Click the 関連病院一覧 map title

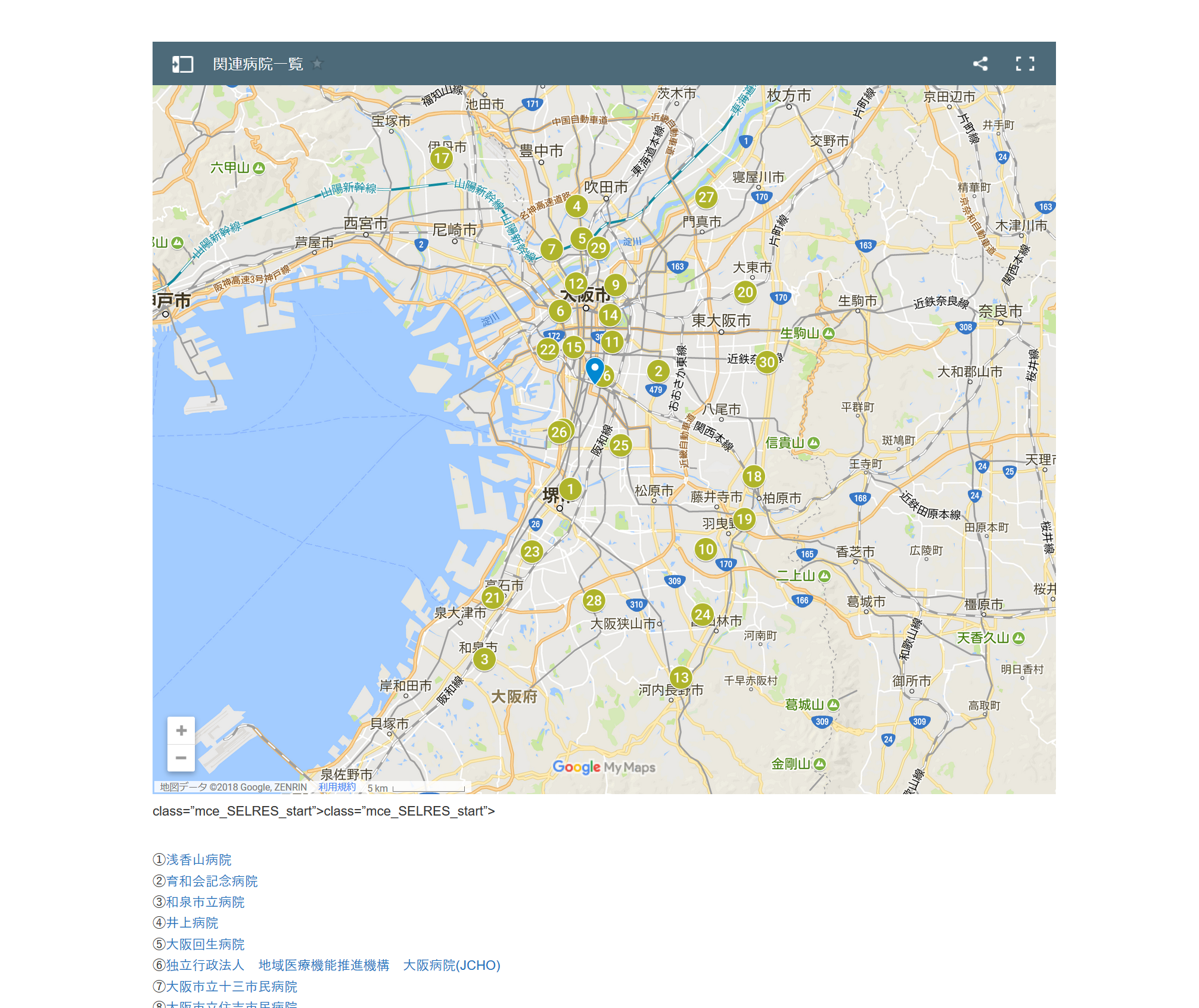pos(258,64)
